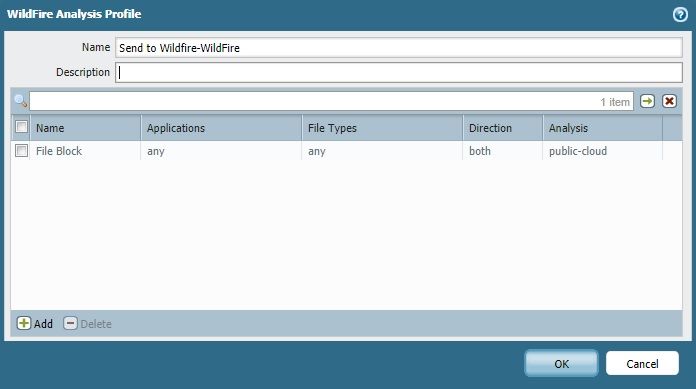Open the help icon in dialog header

pyautogui.click(x=680, y=15)
